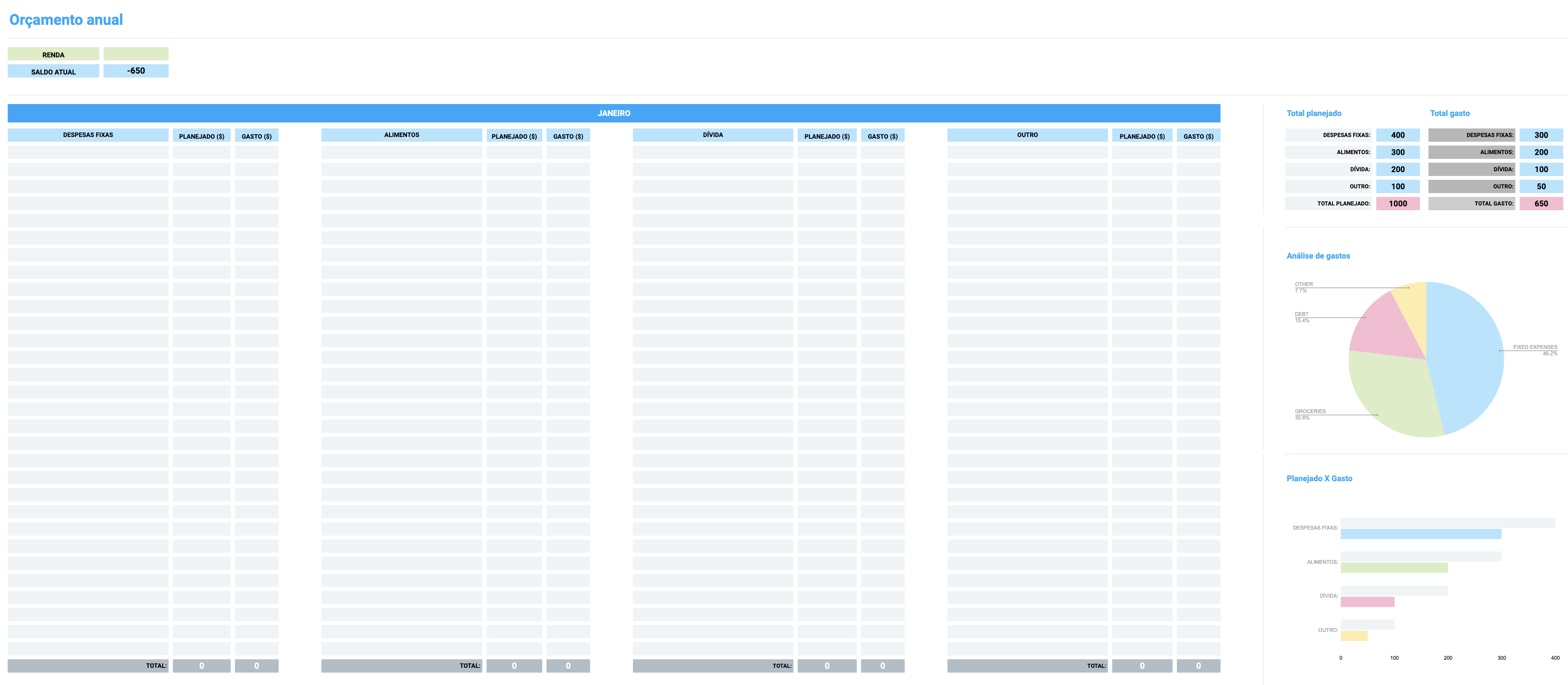Select planned DESPESAS FIXAS value 400
The height and width of the screenshot is (685, 1568).
(1398, 135)
